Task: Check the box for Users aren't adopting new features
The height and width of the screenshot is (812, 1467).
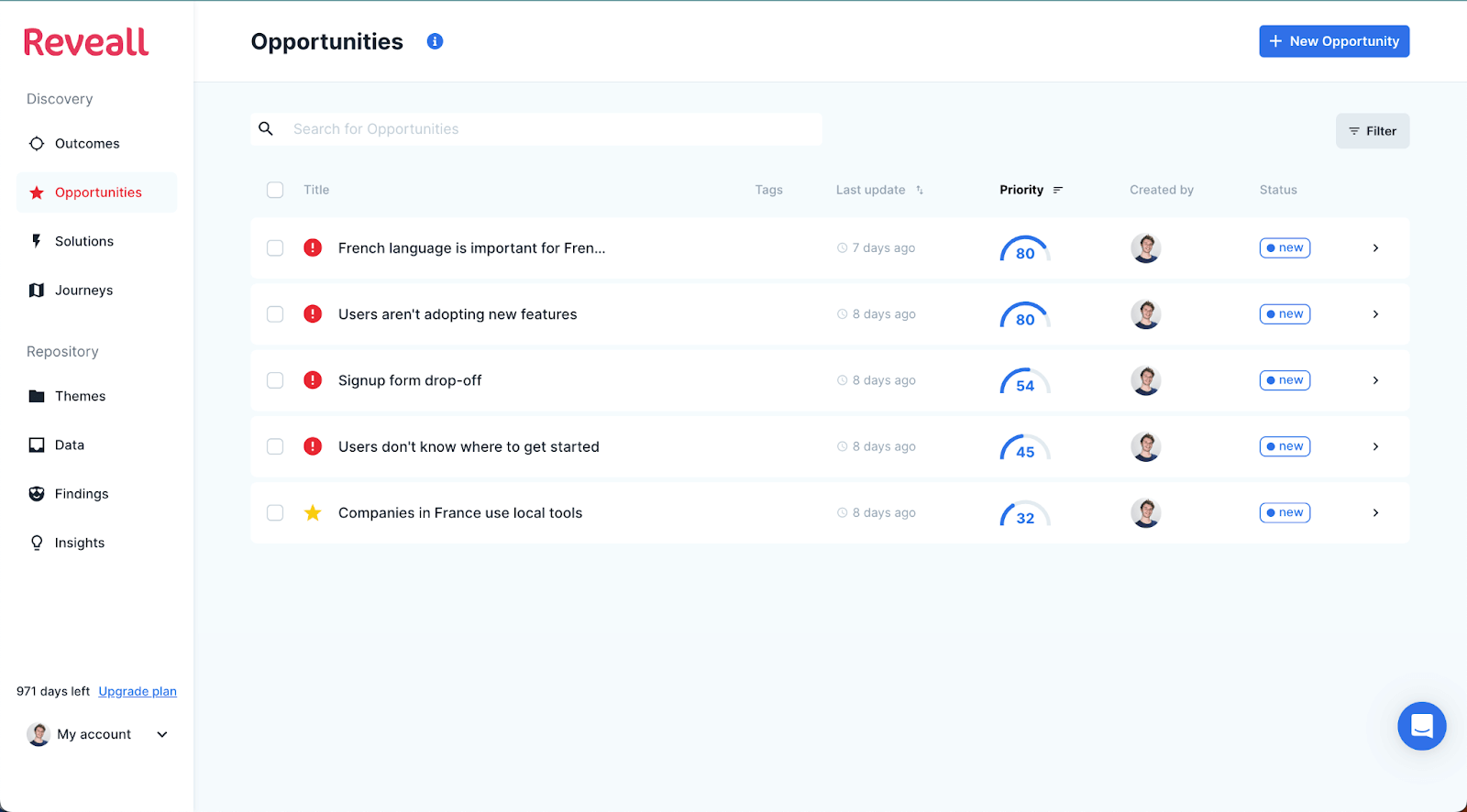Action: point(275,314)
